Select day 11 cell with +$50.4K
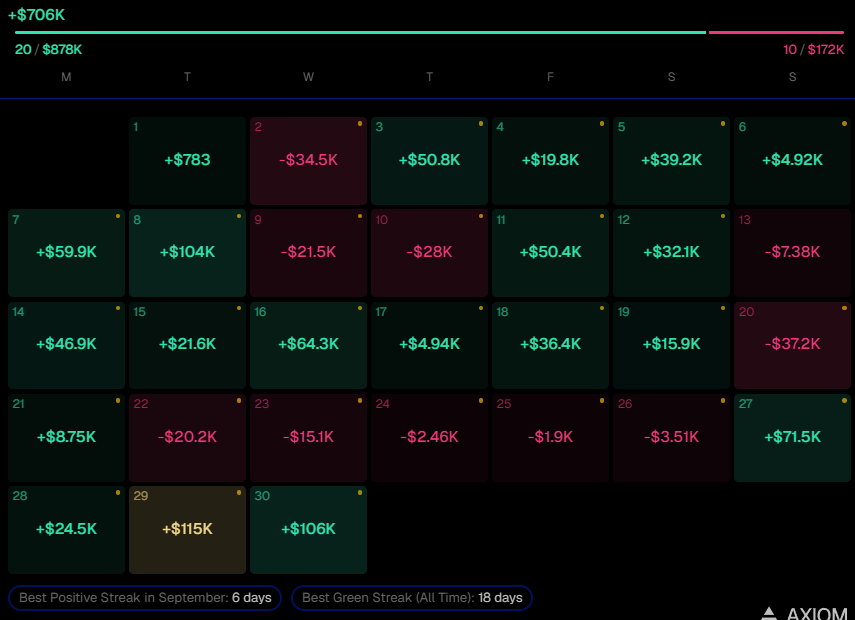Screen dimensions: 855x620 pyautogui.click(x=550, y=253)
